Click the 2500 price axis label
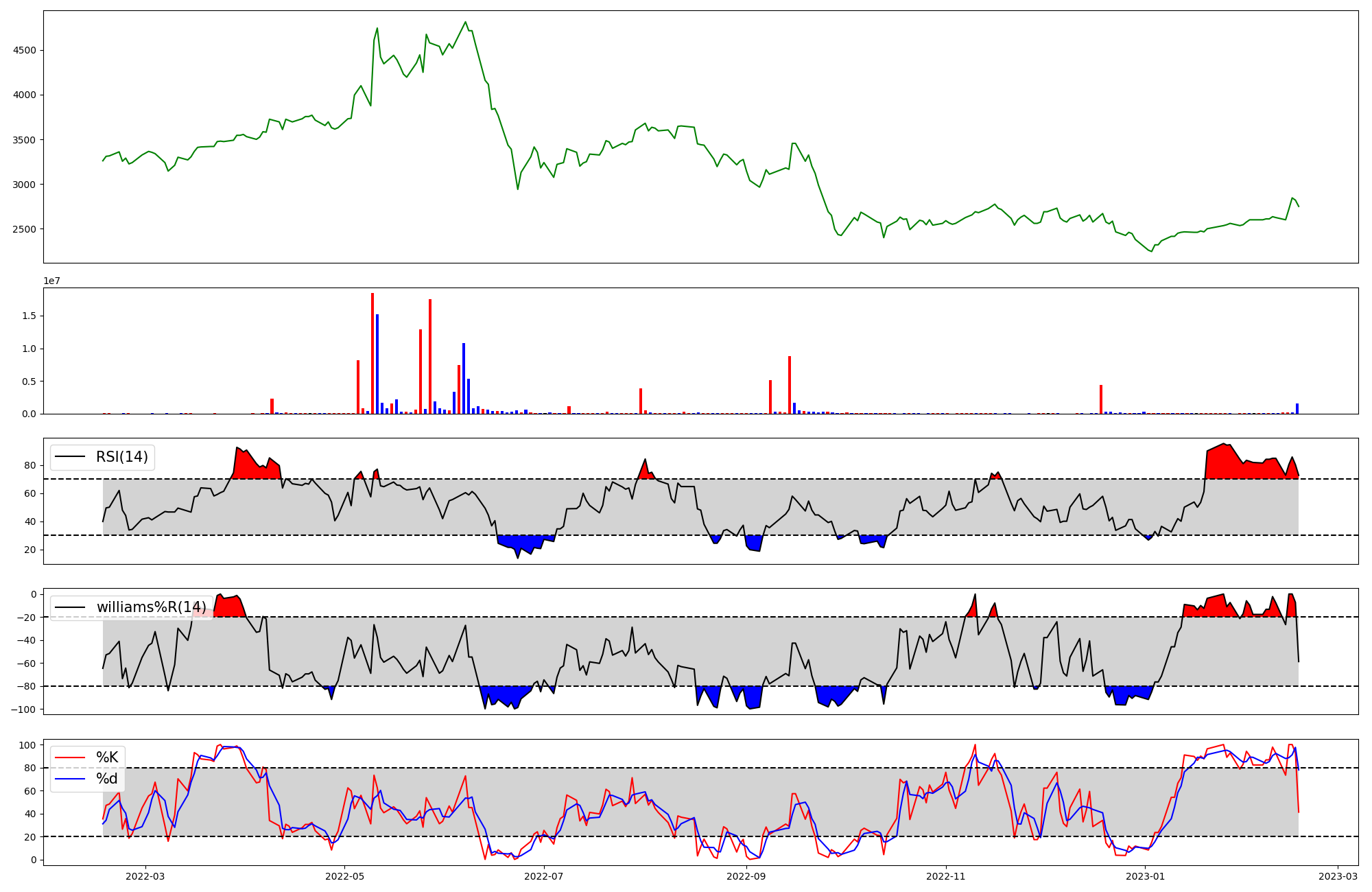The image size is (1372, 892). coord(24,229)
